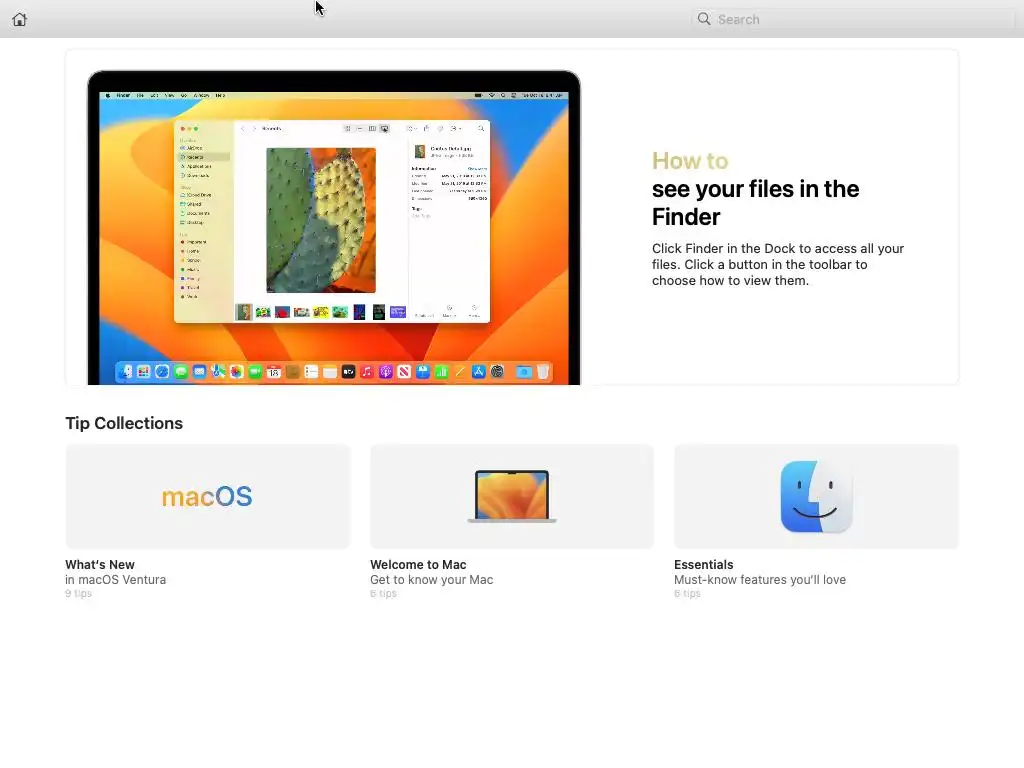
Task: Click 'in macOS Ventura' subtitle
Action: point(116,579)
